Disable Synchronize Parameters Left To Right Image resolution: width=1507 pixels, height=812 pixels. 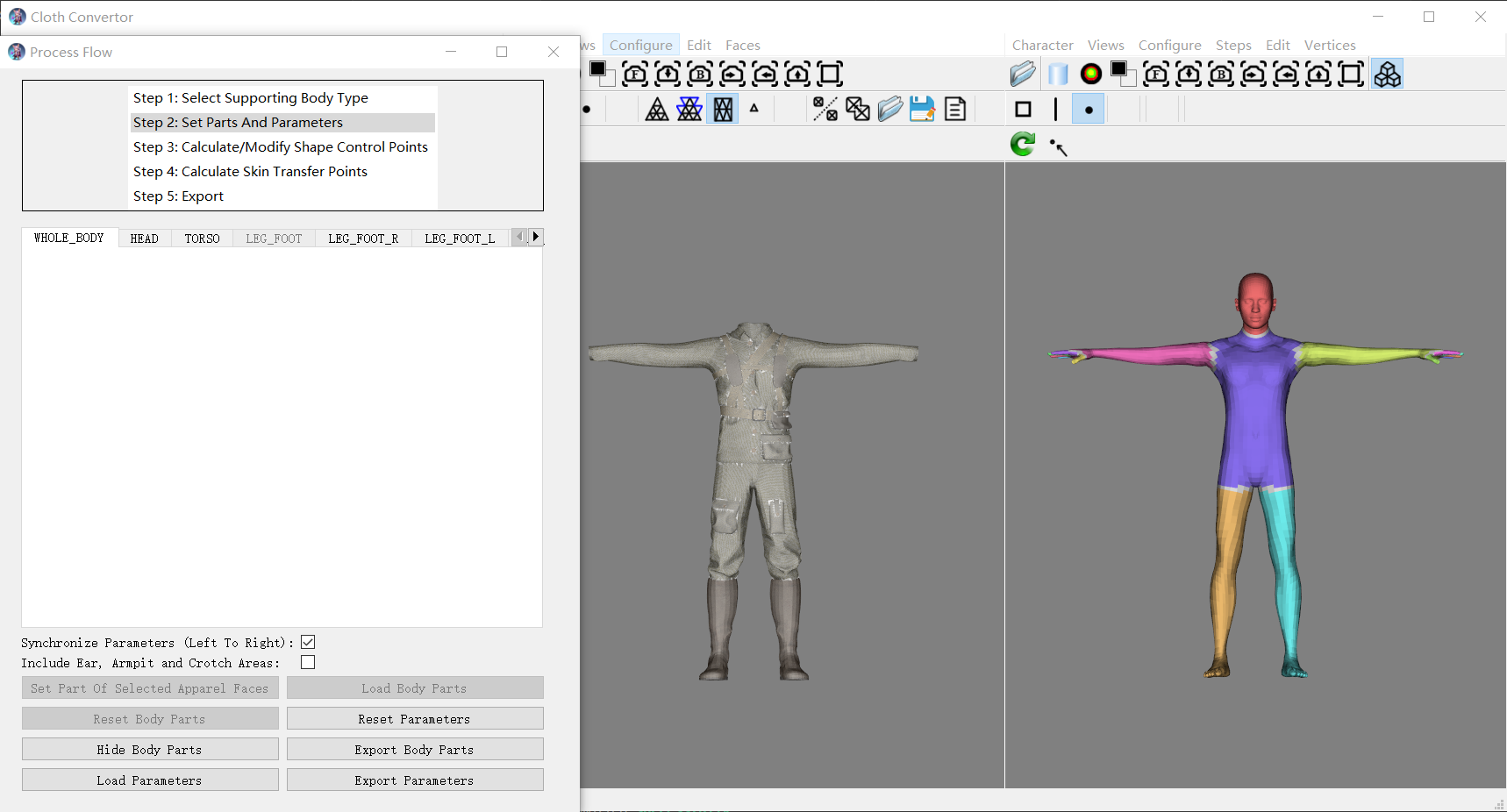pyautogui.click(x=308, y=642)
